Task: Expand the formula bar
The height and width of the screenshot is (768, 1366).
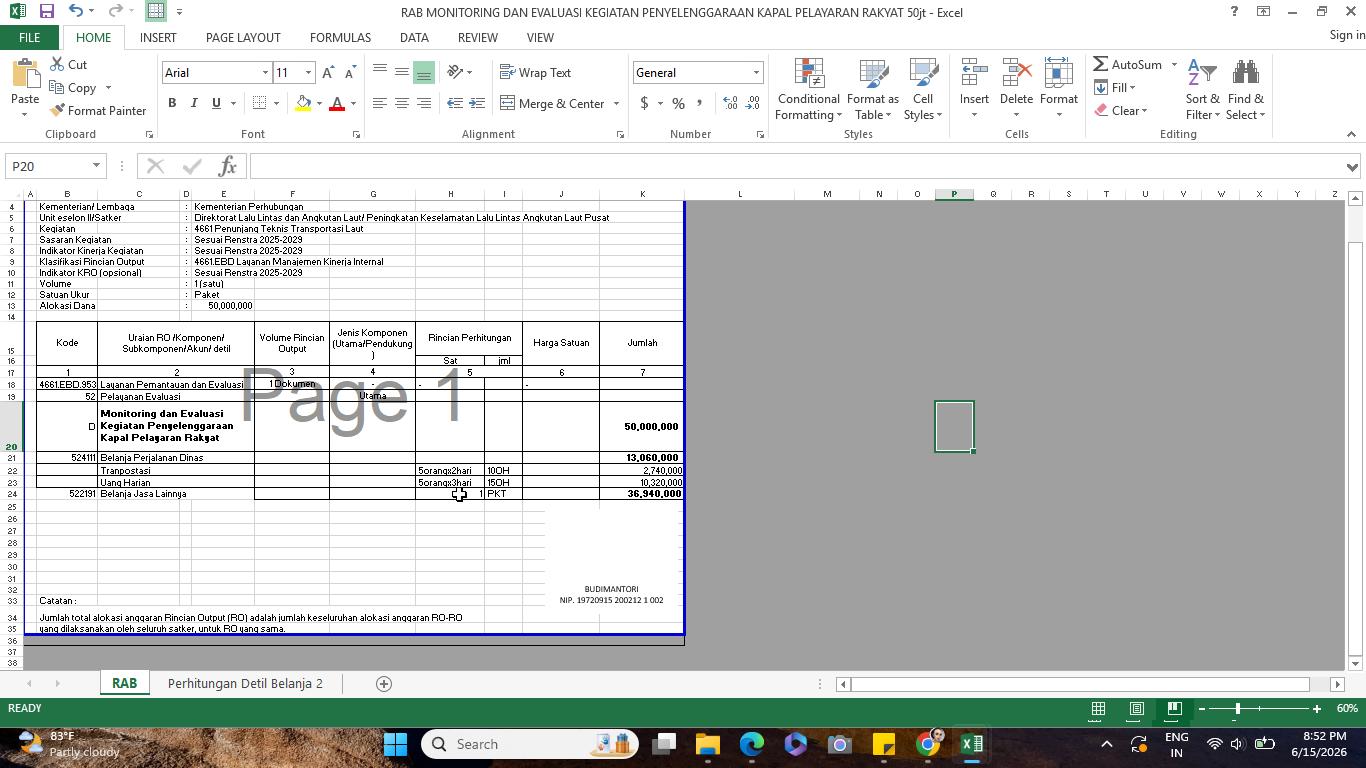Action: (1352, 167)
